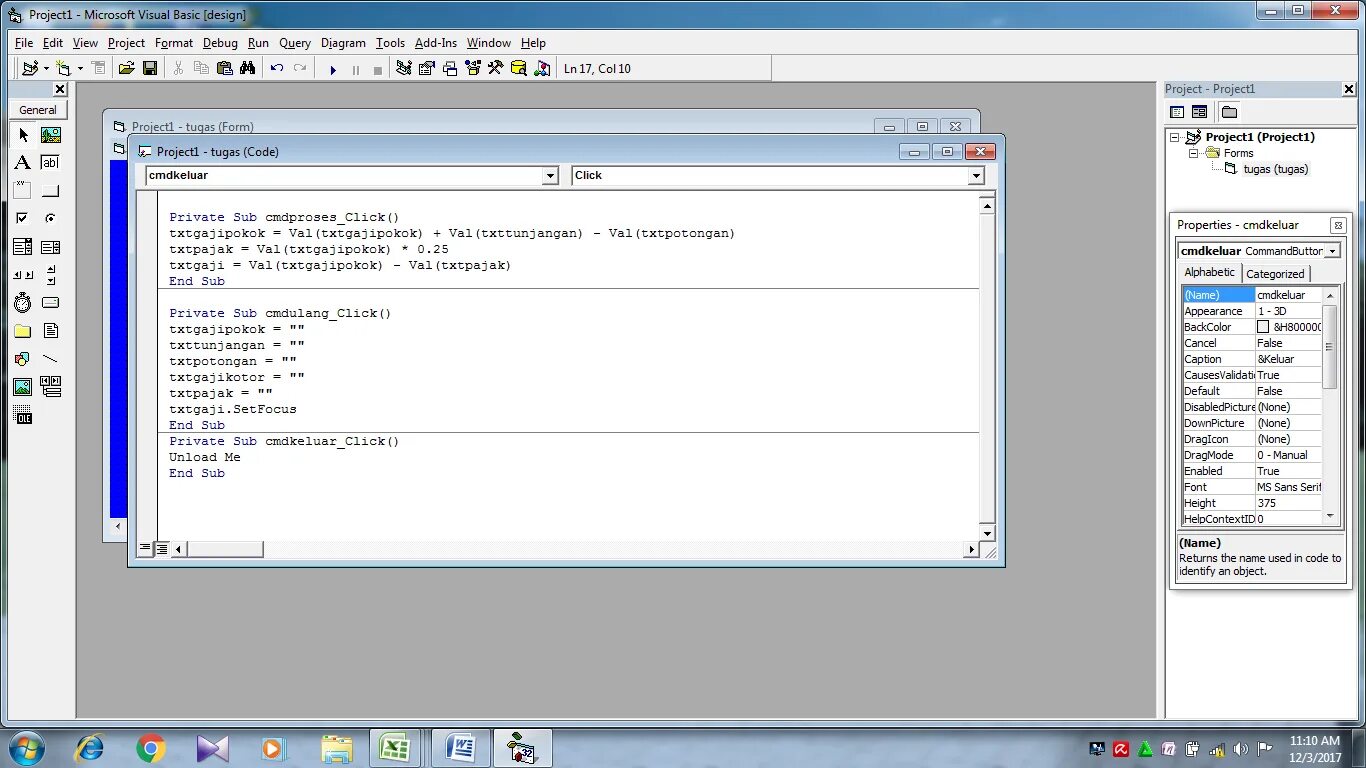
Task: Select the ListBox control tool
Action: (51, 247)
